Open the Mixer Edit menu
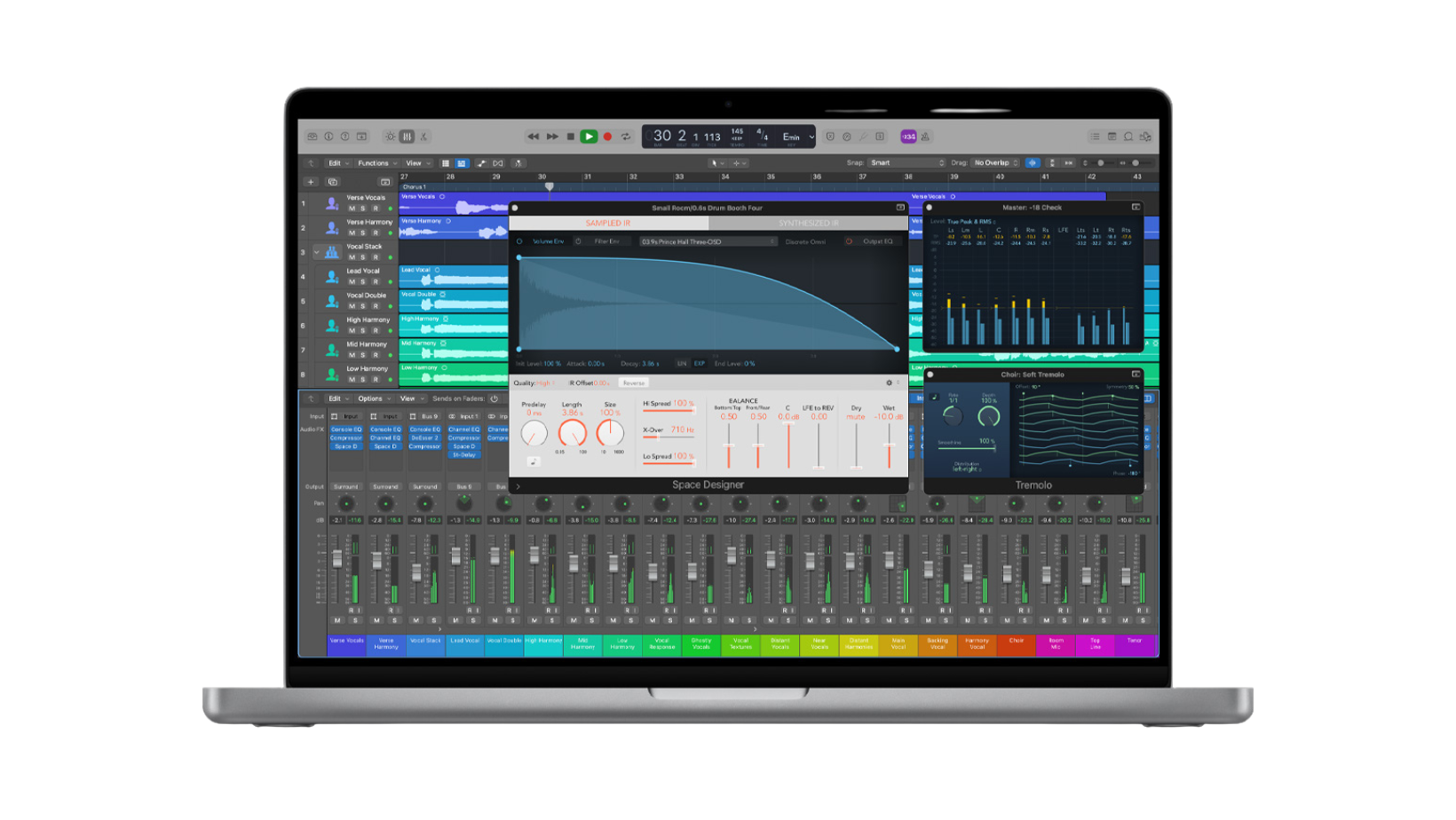Image resolution: width=1456 pixels, height=820 pixels. (x=337, y=398)
